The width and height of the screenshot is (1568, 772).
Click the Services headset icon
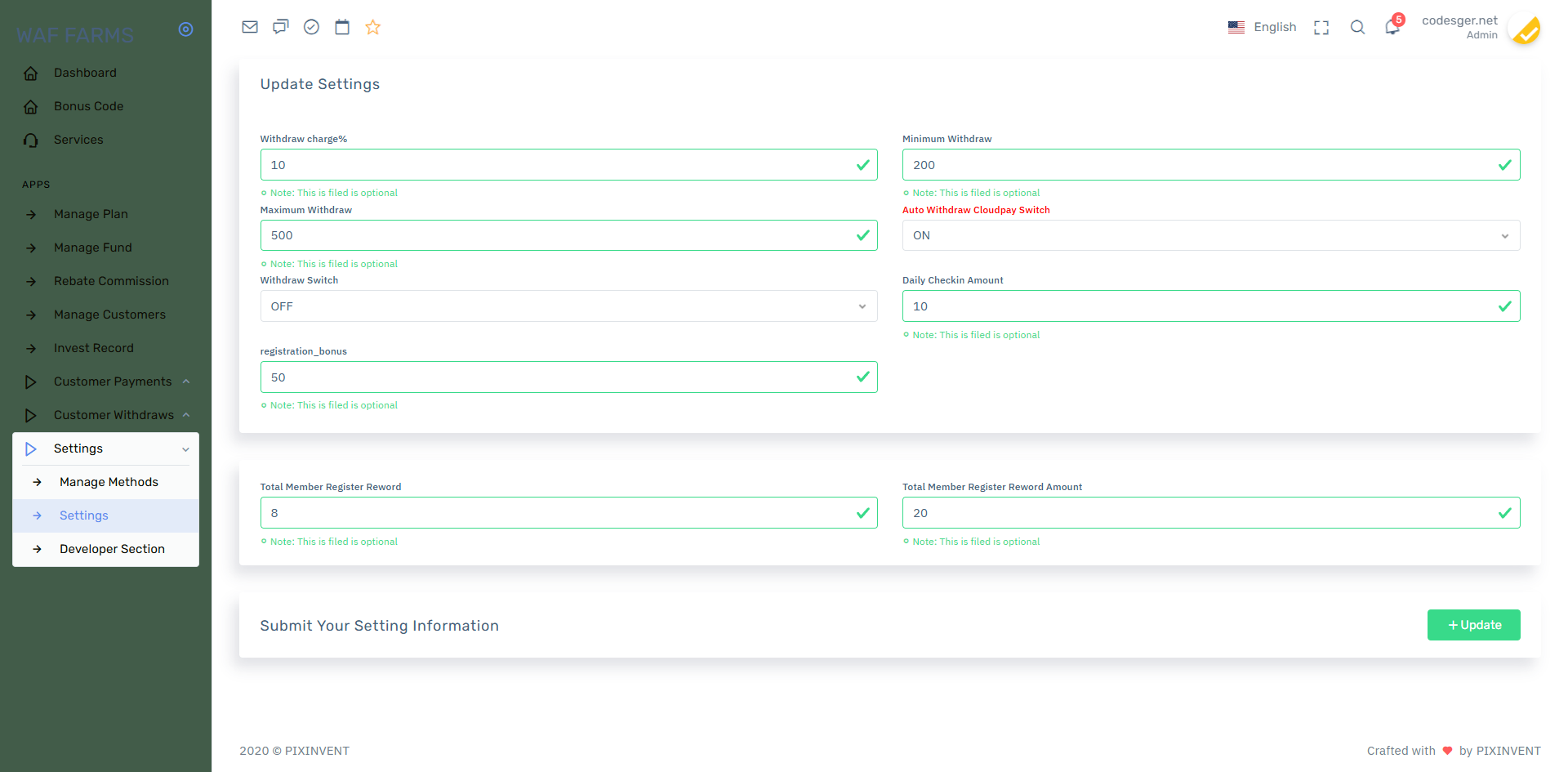pyautogui.click(x=31, y=141)
